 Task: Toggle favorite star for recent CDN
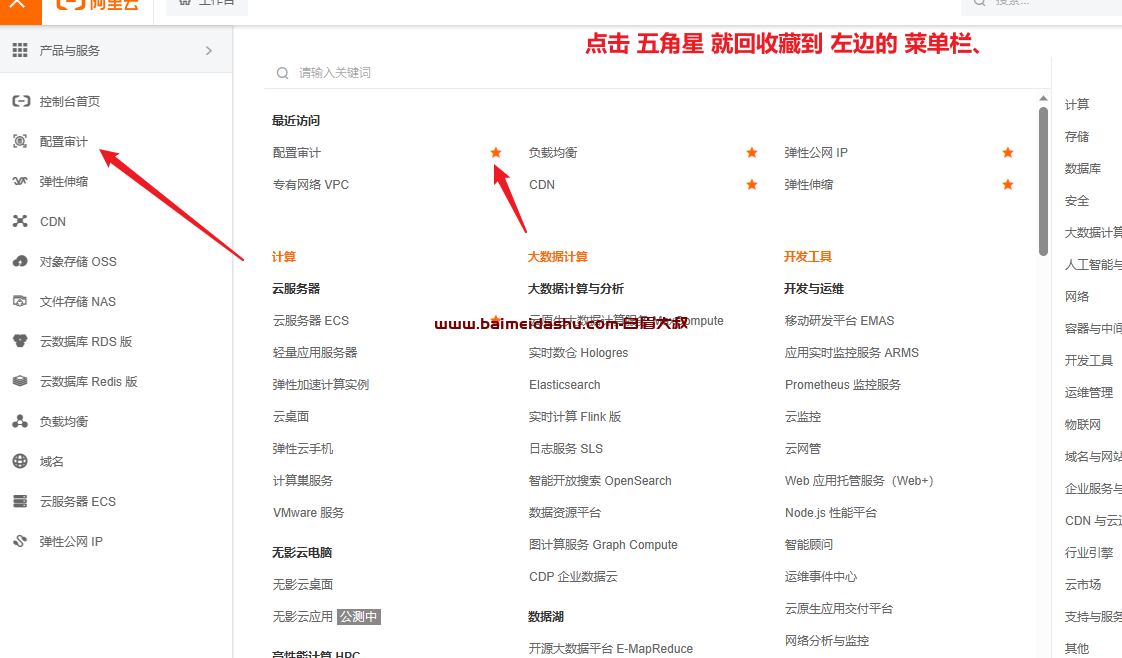[x=752, y=185]
